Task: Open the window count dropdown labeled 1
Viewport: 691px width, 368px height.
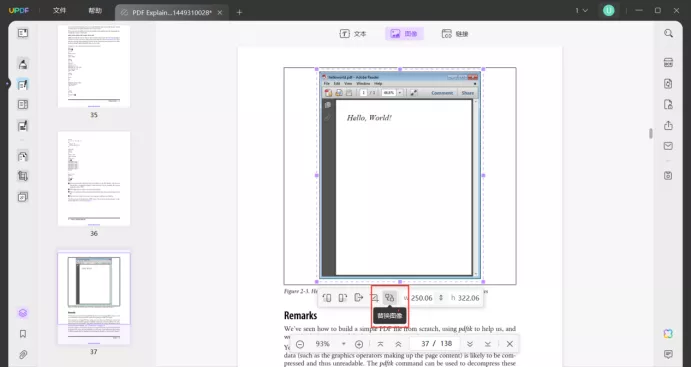Action: tap(582, 11)
